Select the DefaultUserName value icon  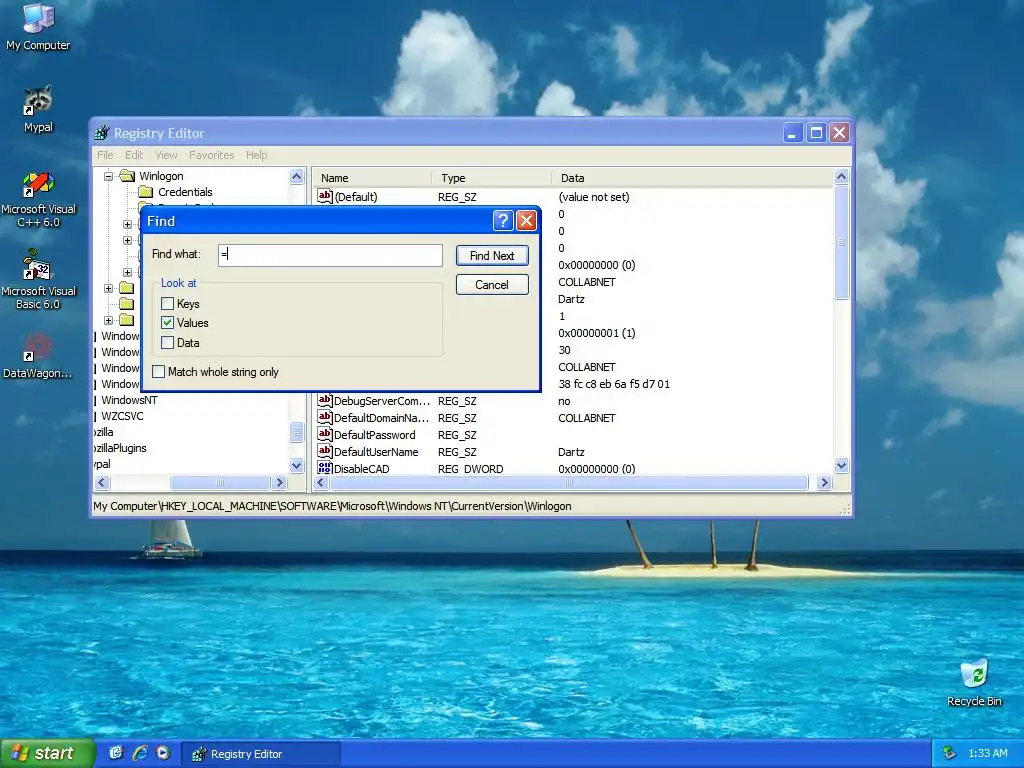point(325,451)
